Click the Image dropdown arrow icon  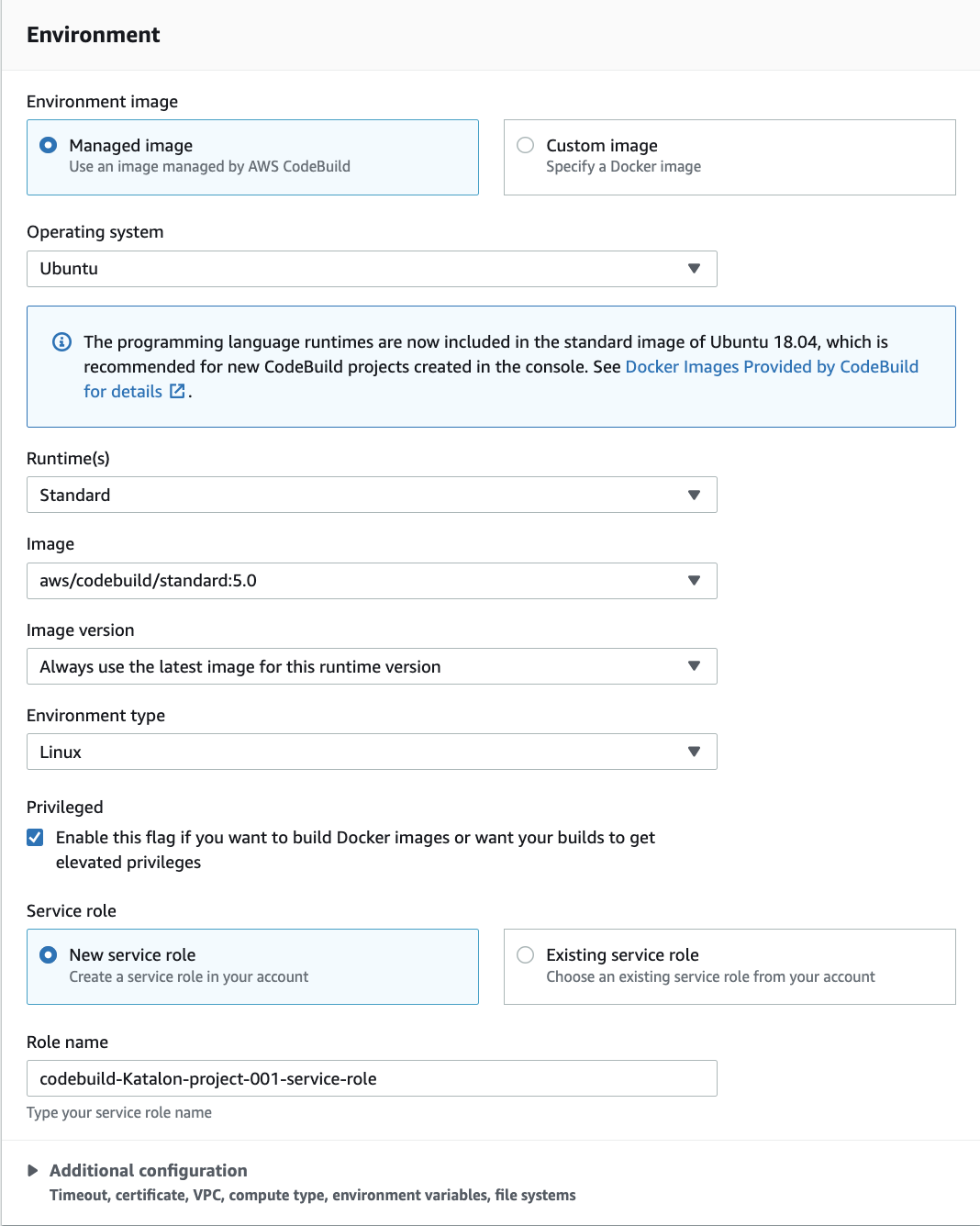pos(694,581)
